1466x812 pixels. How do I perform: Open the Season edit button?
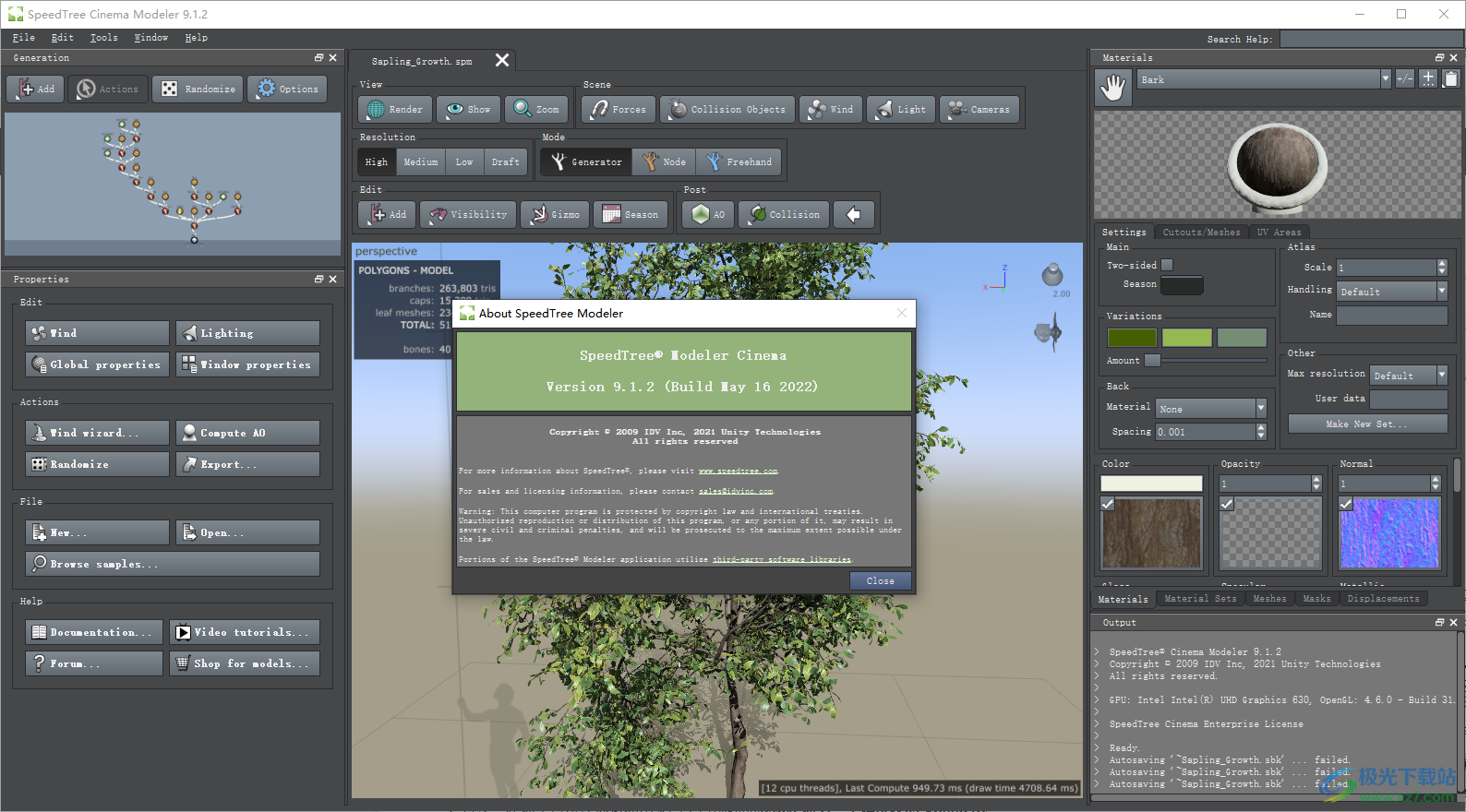(x=631, y=214)
